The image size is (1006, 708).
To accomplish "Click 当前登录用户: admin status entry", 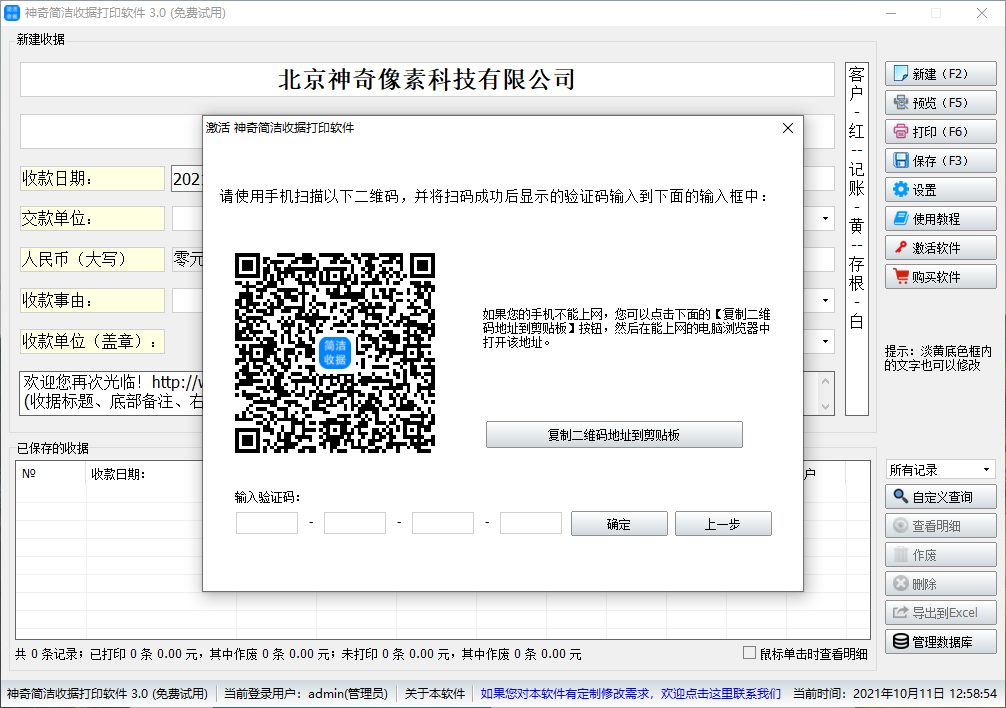I will tap(306, 693).
